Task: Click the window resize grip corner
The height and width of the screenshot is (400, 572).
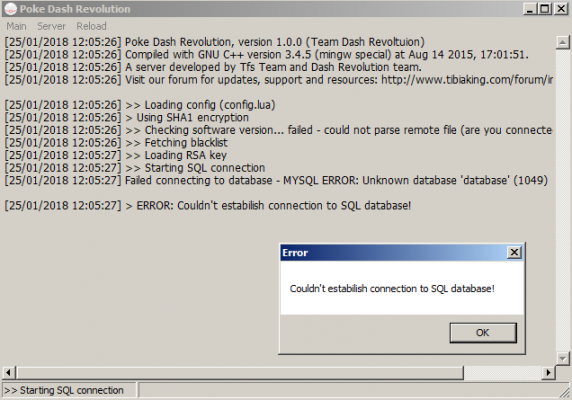Action: pos(565,392)
